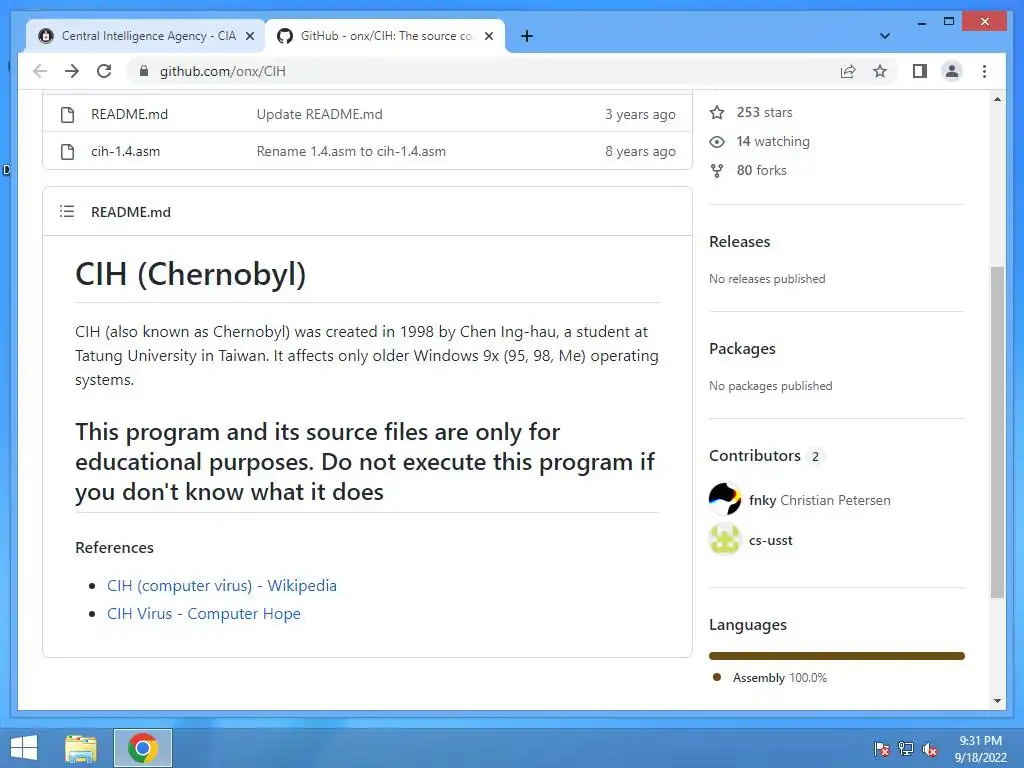Open the cs-usst profile link
The image size is (1024, 768).
click(771, 540)
